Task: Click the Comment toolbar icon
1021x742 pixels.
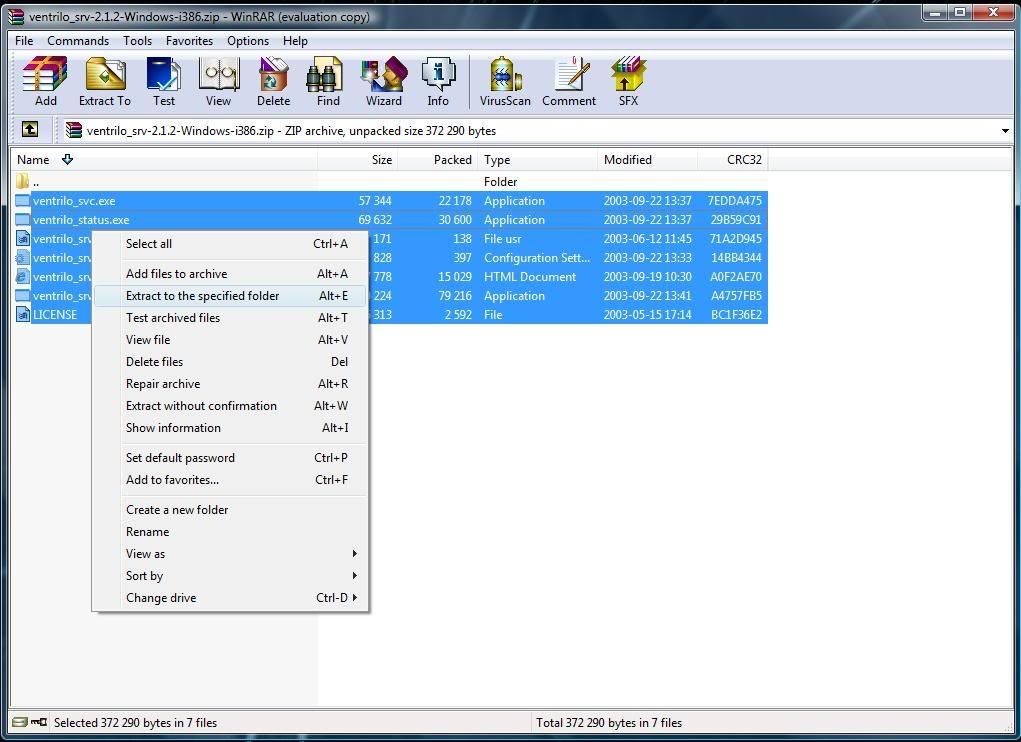Action: coord(569,81)
